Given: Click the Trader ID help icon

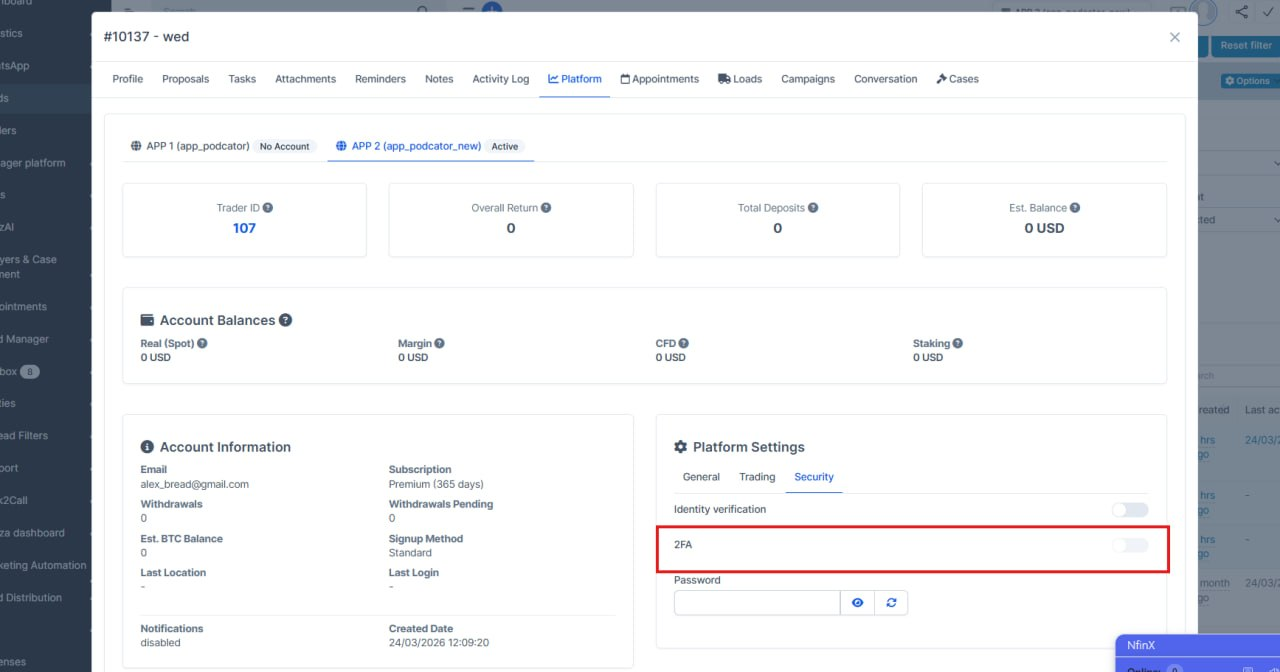Looking at the screenshot, I should [268, 208].
